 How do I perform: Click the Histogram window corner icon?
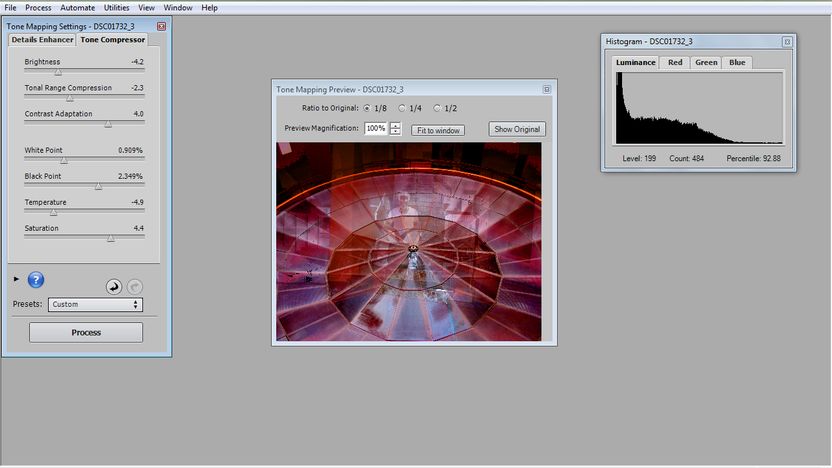pyautogui.click(x=787, y=41)
